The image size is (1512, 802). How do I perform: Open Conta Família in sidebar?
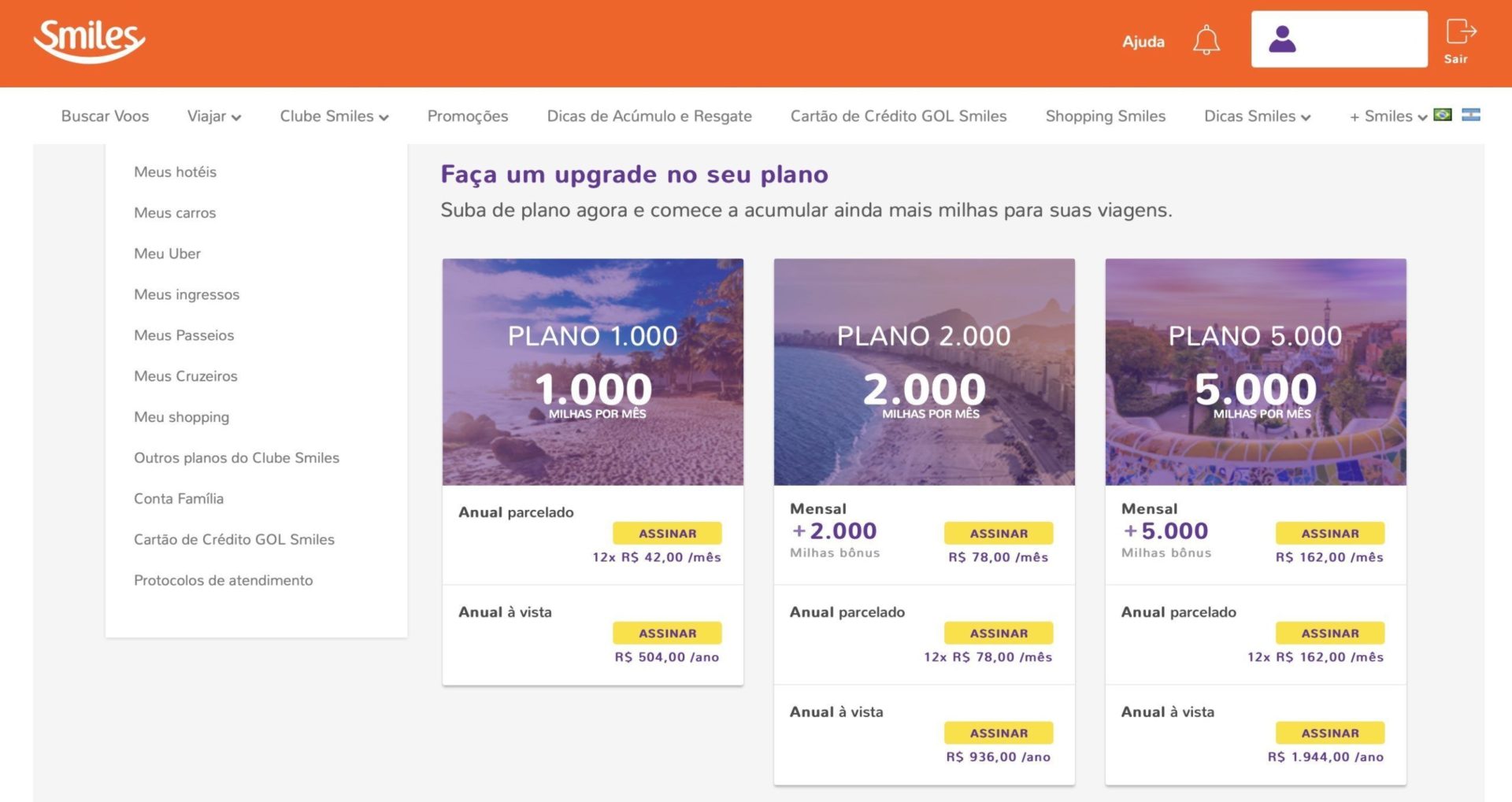tap(179, 499)
